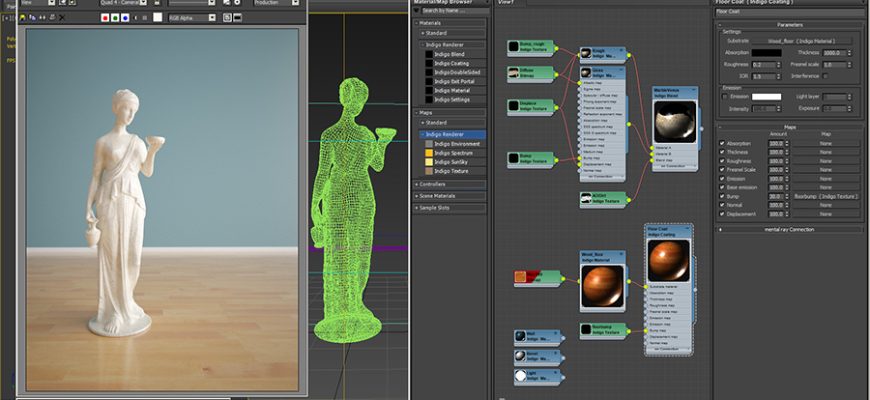Select Indigo Blend material icon
The height and width of the screenshot is (400, 870).
[429, 54]
